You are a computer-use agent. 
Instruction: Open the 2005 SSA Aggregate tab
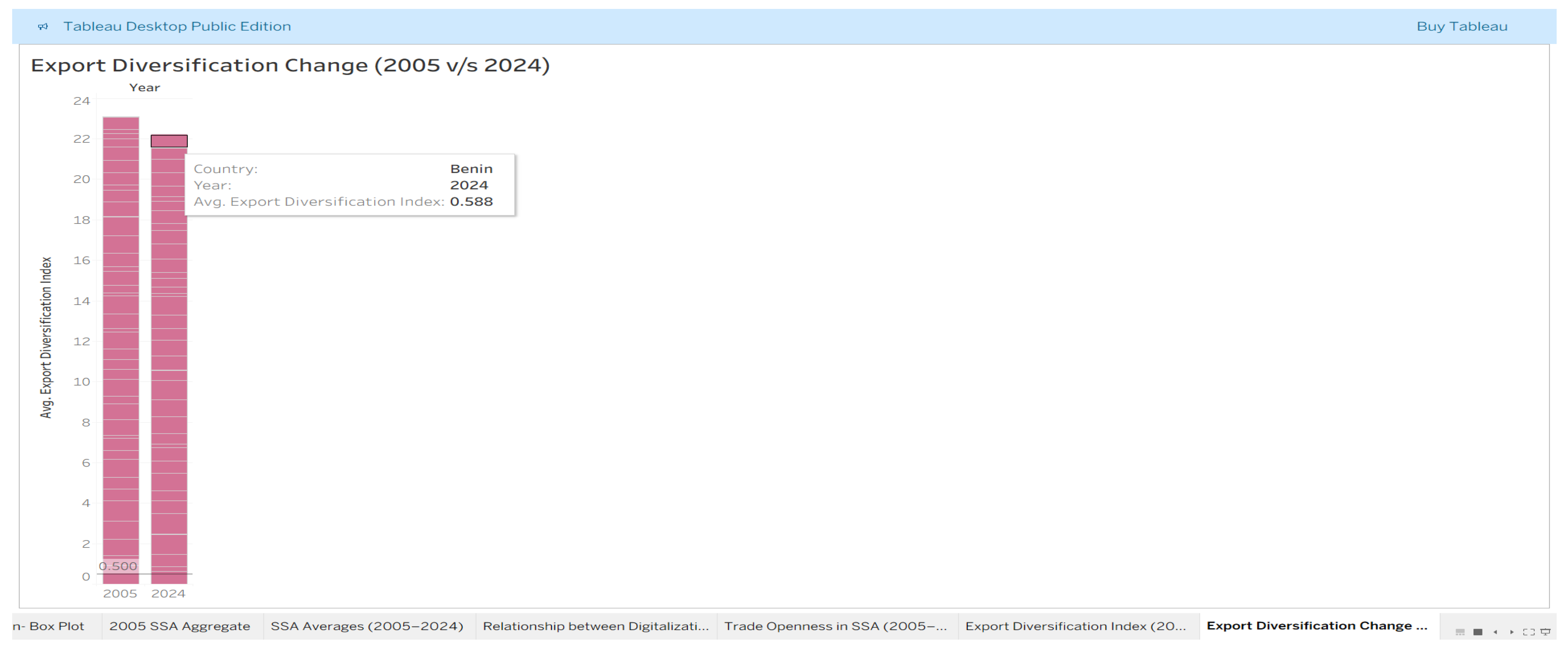coord(180,625)
